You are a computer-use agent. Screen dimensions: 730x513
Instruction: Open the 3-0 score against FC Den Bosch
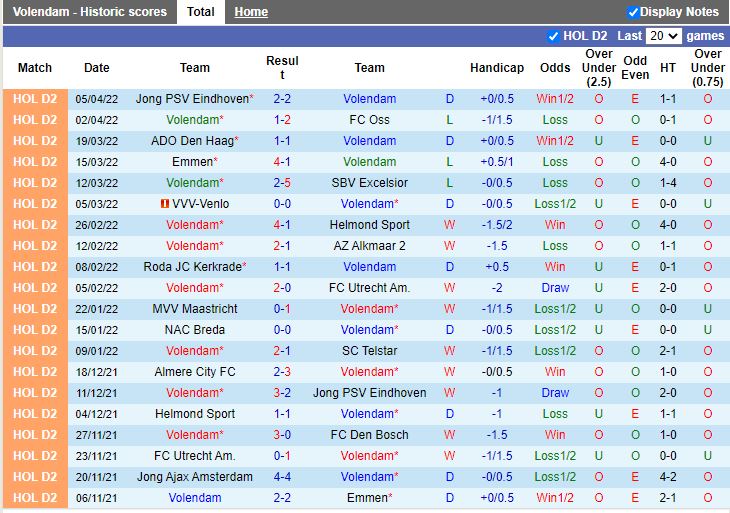[x=282, y=434]
